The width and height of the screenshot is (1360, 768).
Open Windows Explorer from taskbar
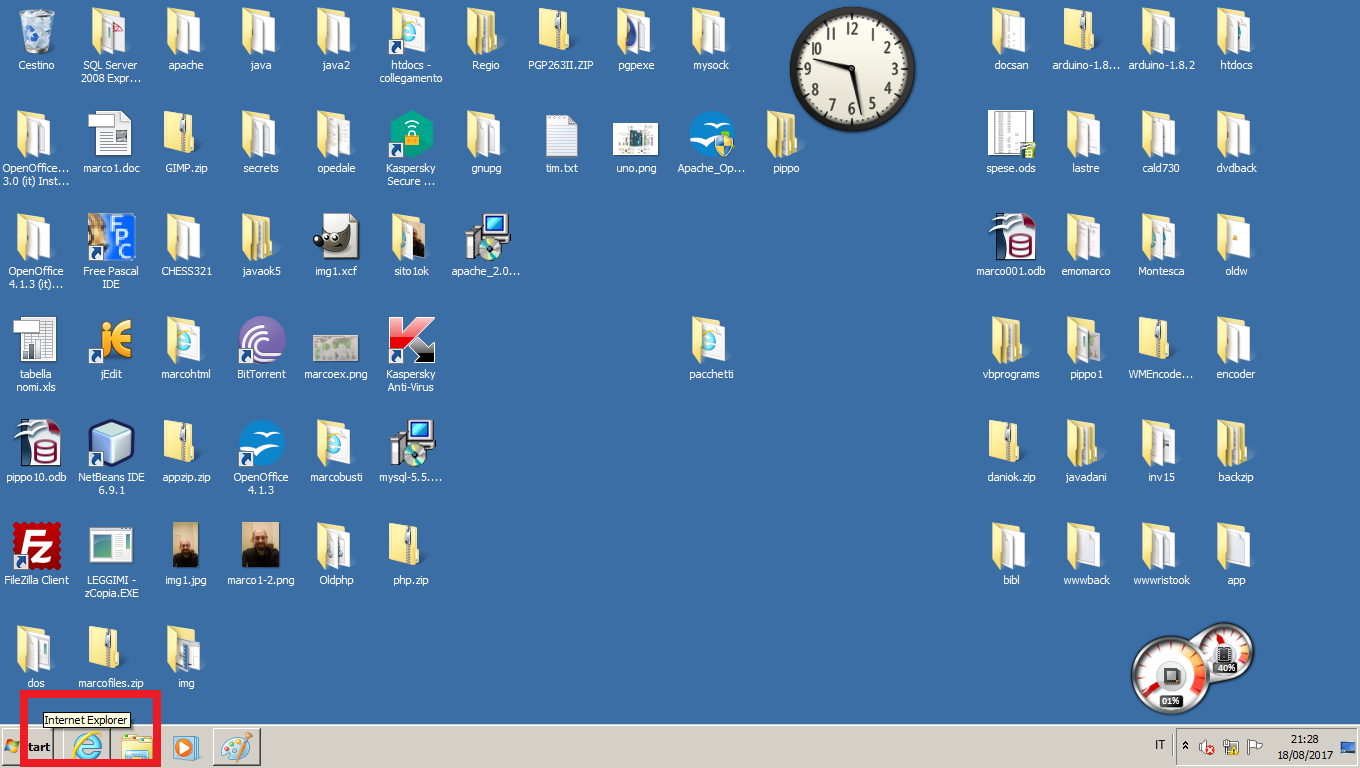click(136, 747)
